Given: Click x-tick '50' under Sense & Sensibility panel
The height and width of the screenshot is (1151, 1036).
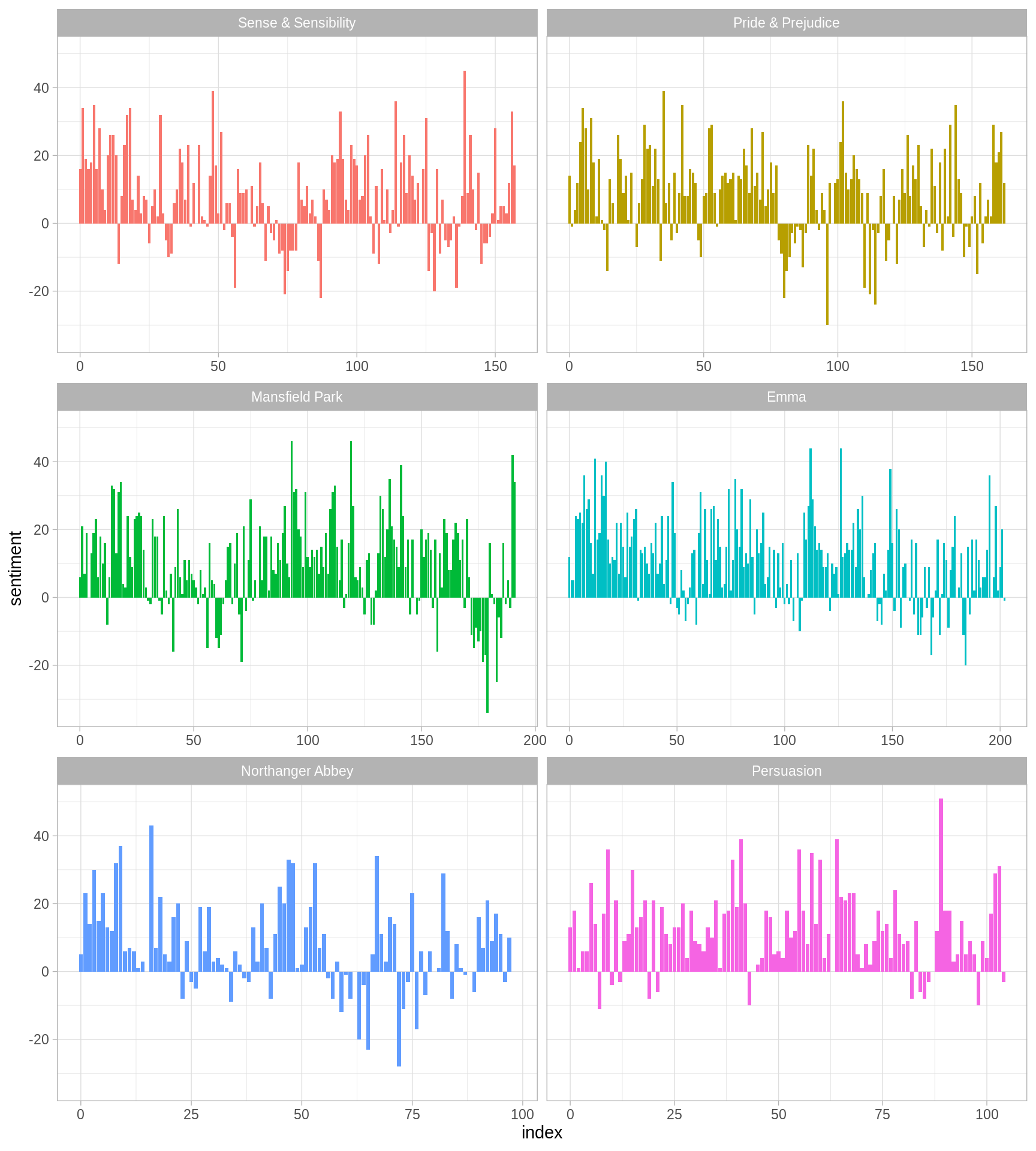Looking at the screenshot, I should (x=218, y=366).
